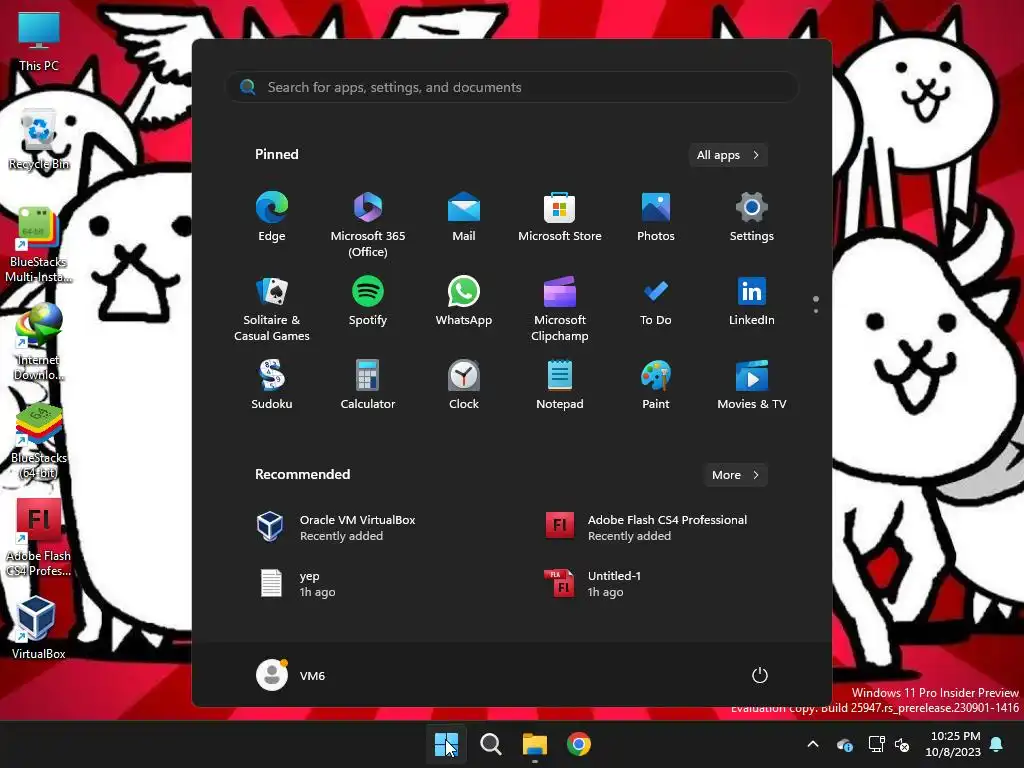This screenshot has width=1024, height=768.
Task: Open taskbar Search
Action: (490, 744)
